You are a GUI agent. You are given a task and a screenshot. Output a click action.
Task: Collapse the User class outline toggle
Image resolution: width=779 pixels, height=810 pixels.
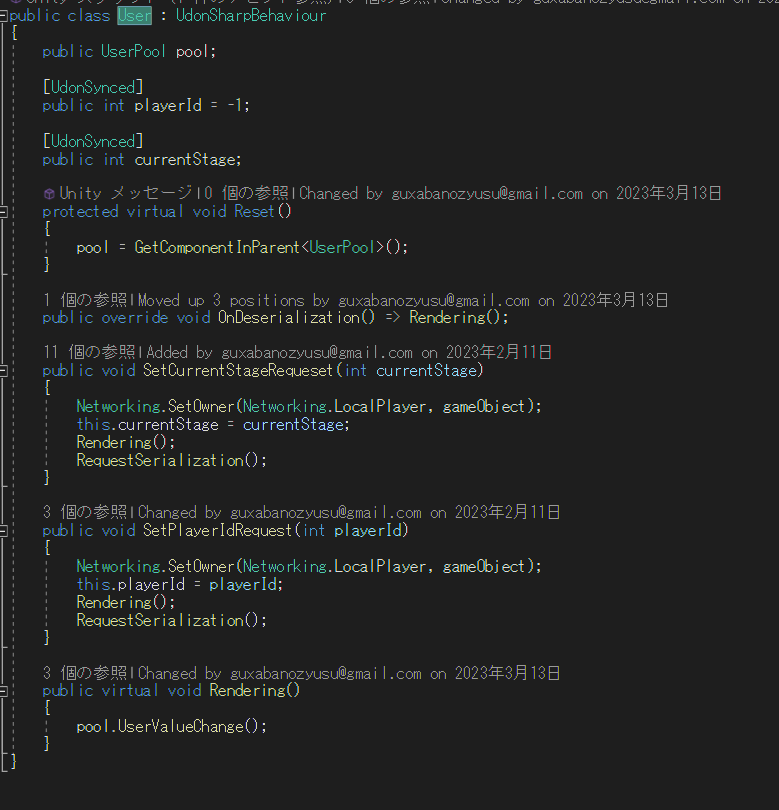(4, 16)
